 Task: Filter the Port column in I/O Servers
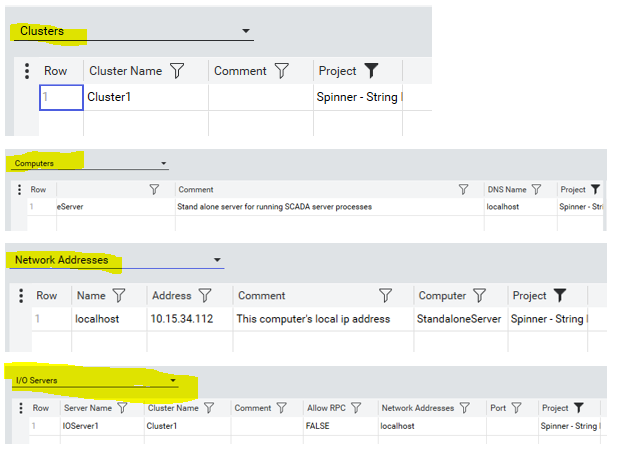[x=516, y=408]
